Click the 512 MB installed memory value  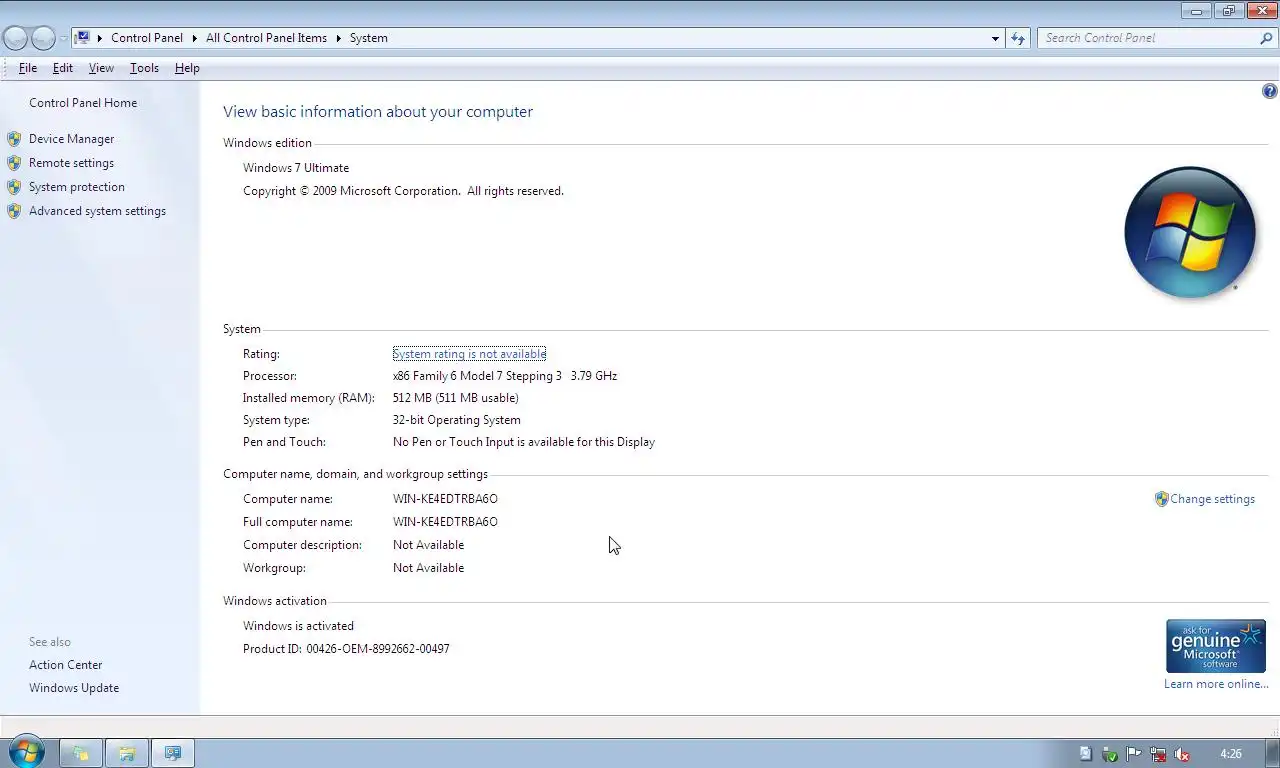click(455, 398)
